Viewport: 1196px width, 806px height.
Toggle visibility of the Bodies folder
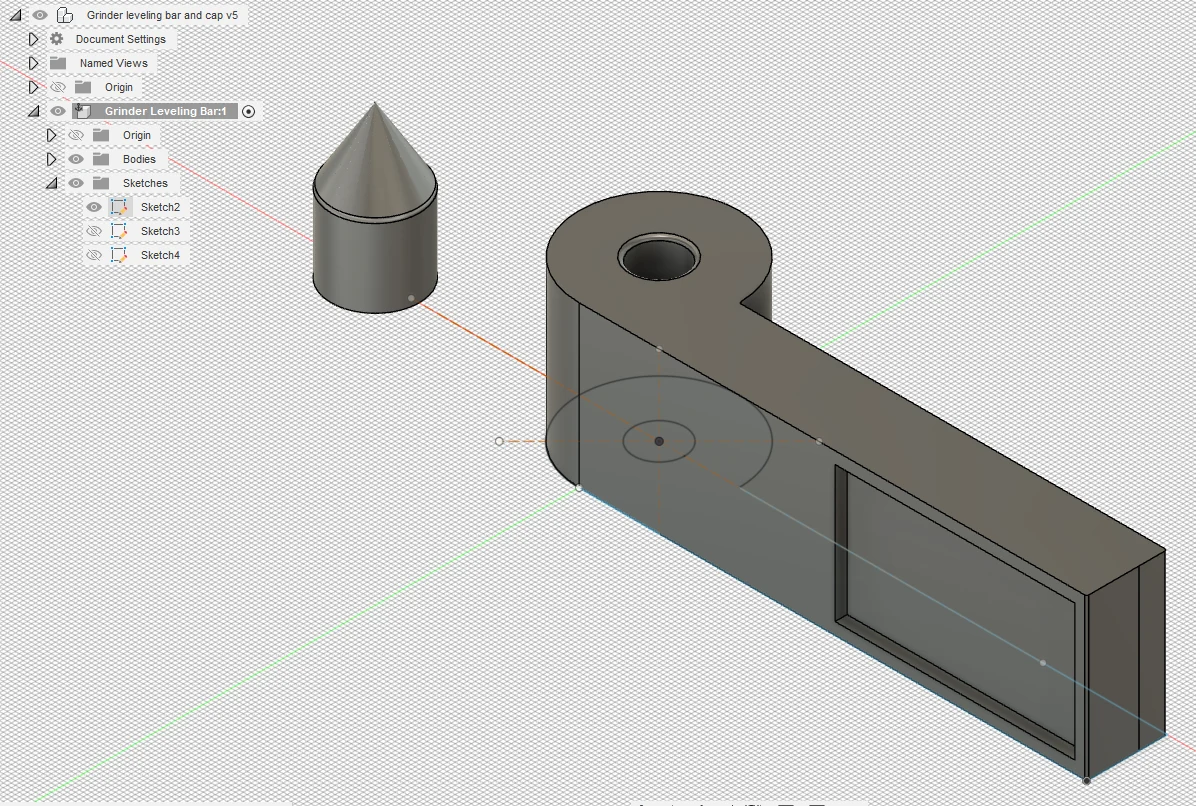[x=76, y=159]
